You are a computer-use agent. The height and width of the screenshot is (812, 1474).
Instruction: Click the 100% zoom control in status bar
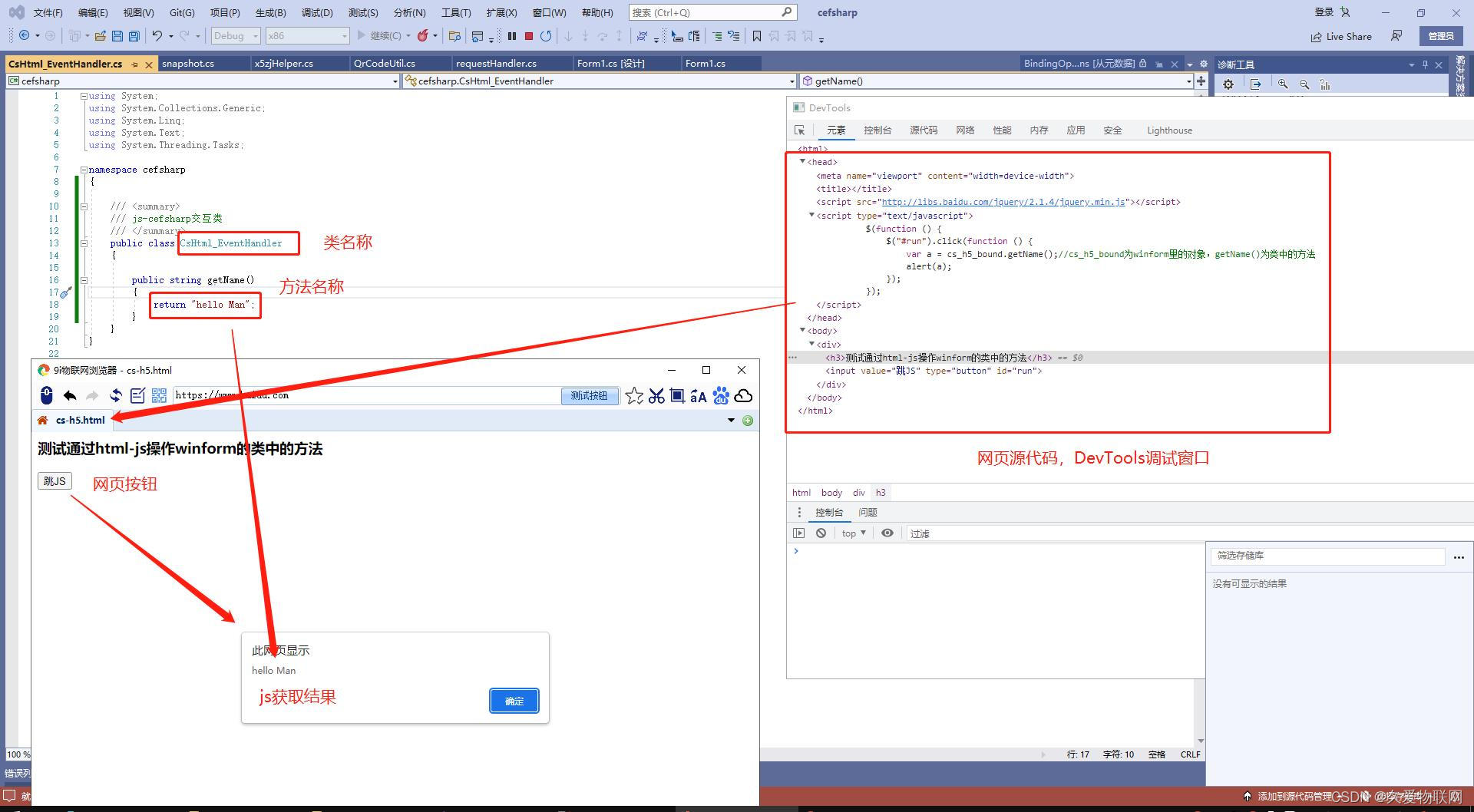[x=17, y=754]
